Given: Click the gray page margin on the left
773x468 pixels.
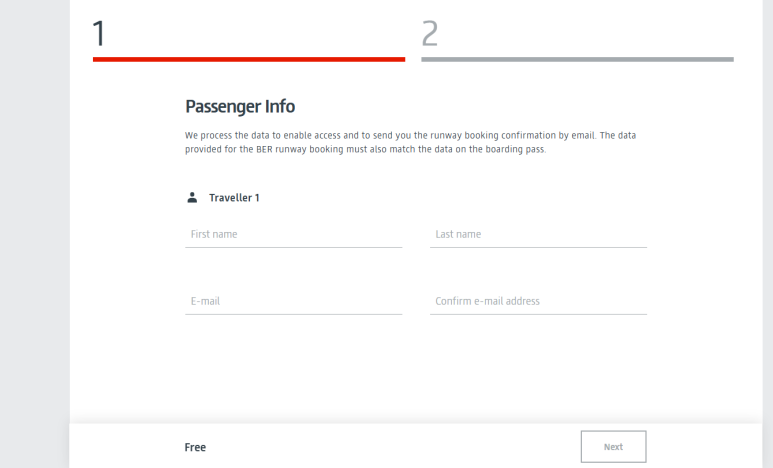Looking at the screenshot, I should click(x=35, y=234).
